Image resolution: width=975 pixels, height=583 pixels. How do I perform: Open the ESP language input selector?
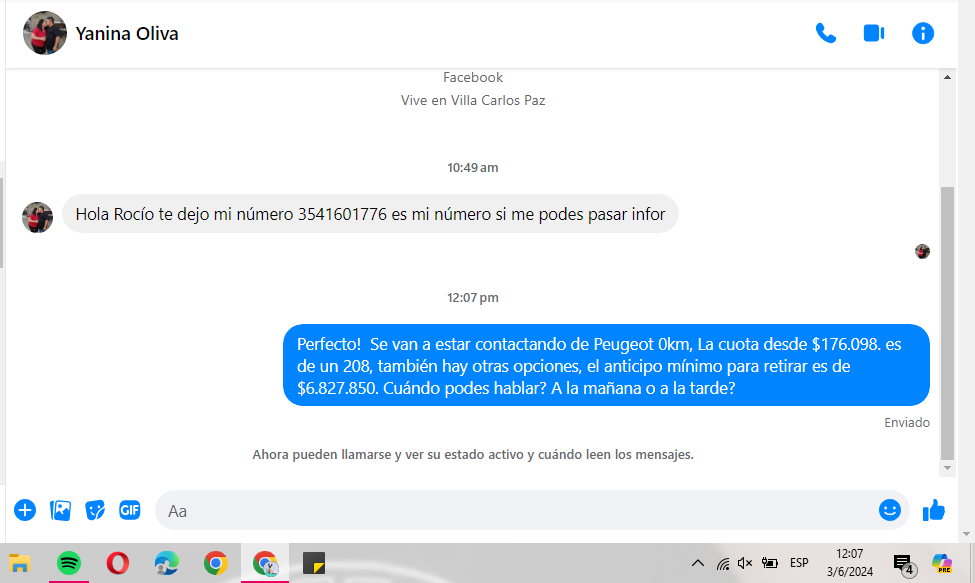(799, 563)
